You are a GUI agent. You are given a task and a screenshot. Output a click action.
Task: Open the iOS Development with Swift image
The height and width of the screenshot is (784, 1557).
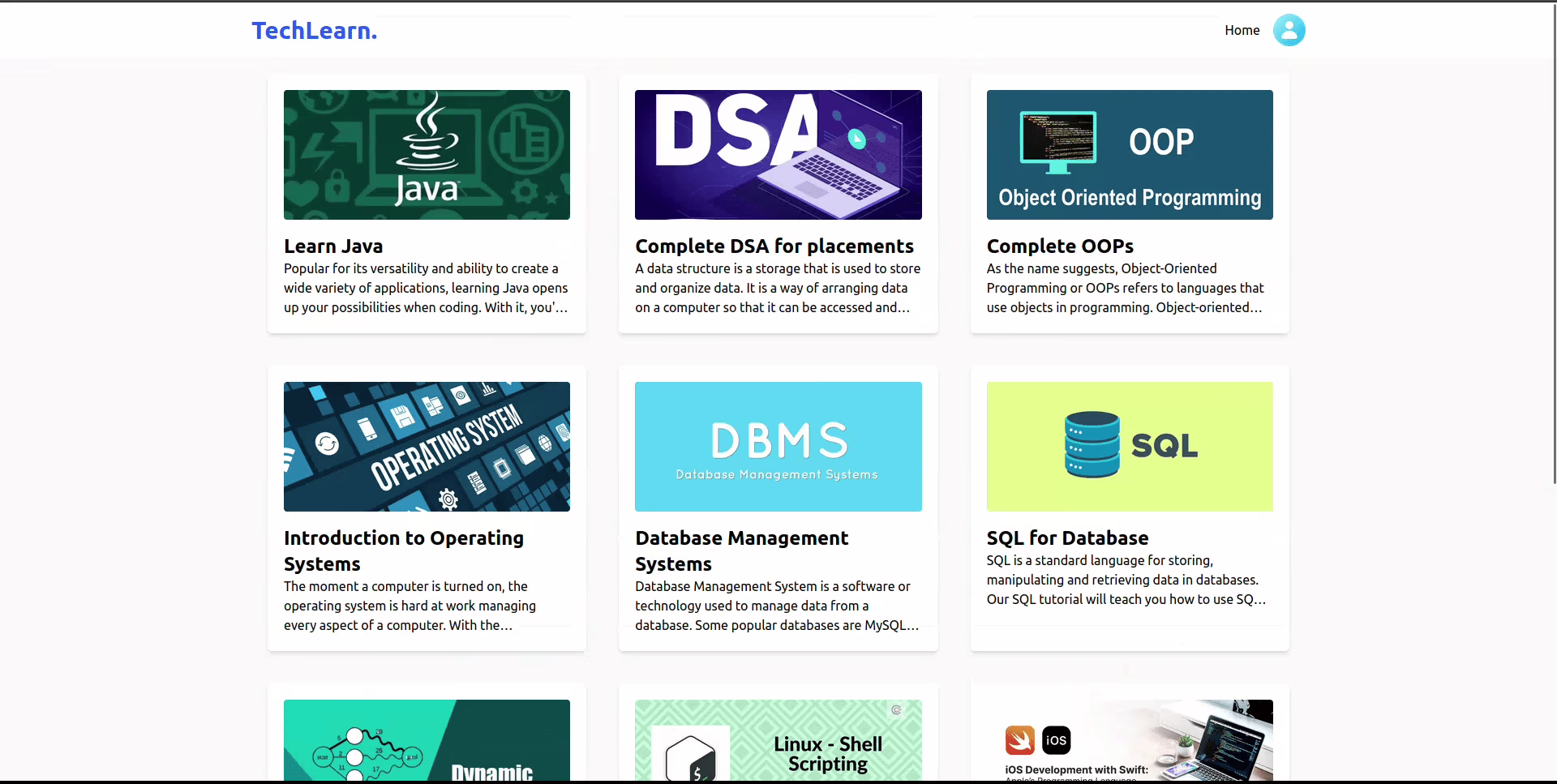click(1130, 740)
